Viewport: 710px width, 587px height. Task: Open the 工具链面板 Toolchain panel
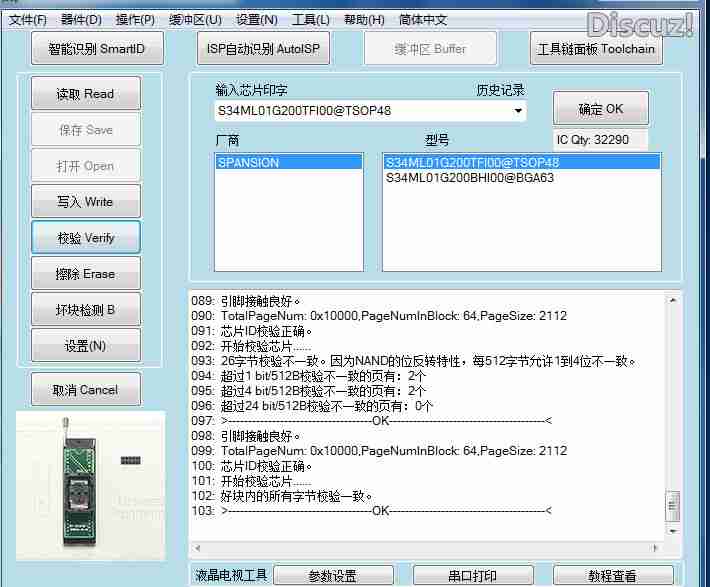pyautogui.click(x=596, y=48)
